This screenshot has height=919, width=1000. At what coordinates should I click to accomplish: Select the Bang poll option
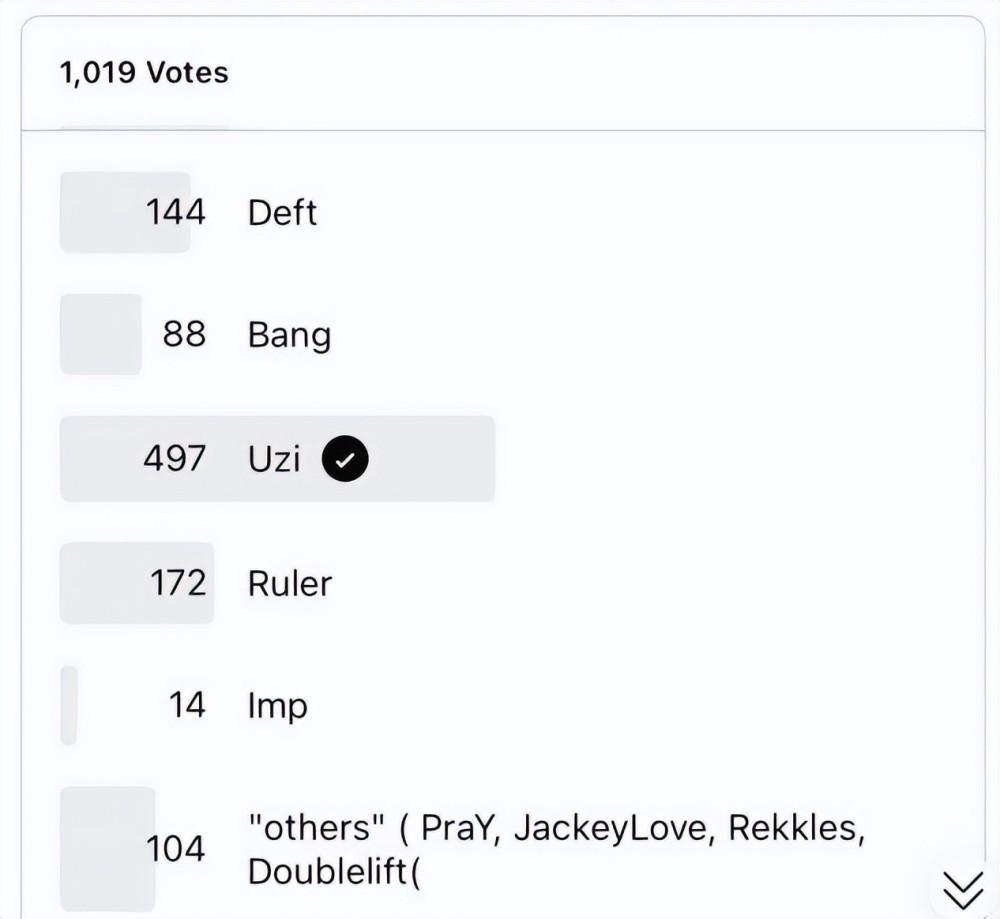[289, 335]
